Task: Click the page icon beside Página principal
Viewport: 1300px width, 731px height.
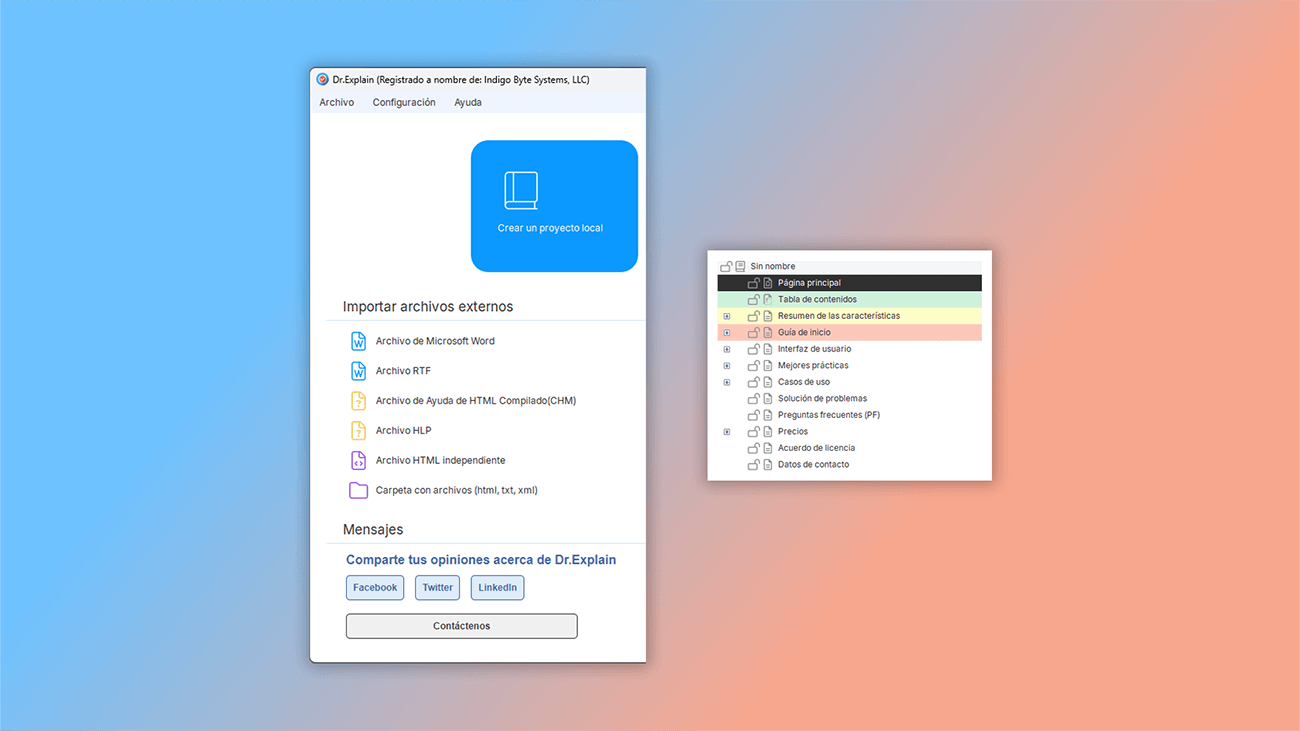Action: coord(765,282)
